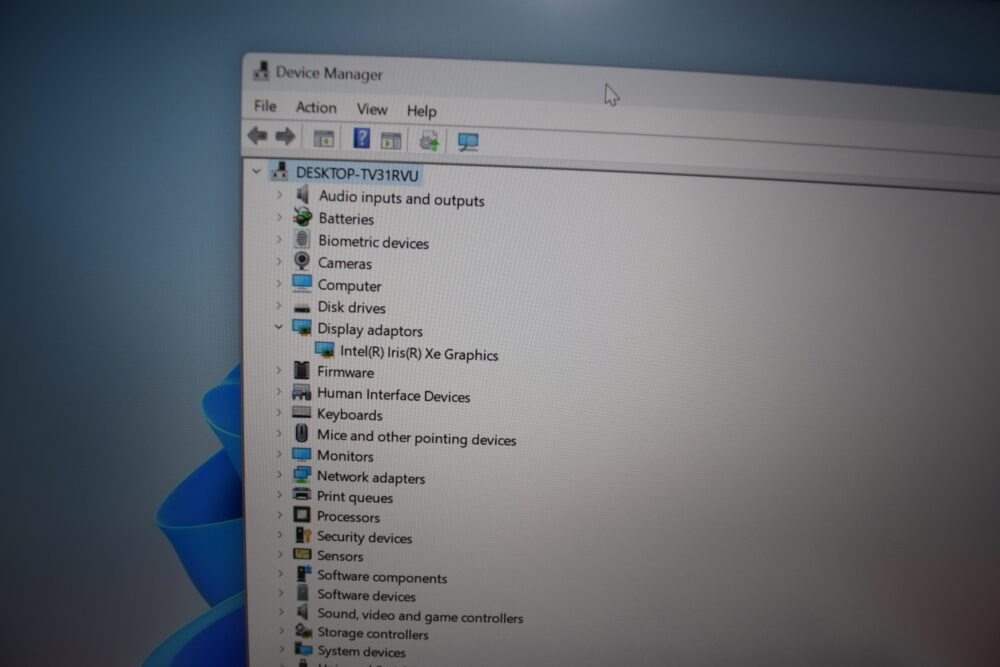This screenshot has width=1000, height=667.
Task: Click the Device Manager window title text
Action: 329,73
